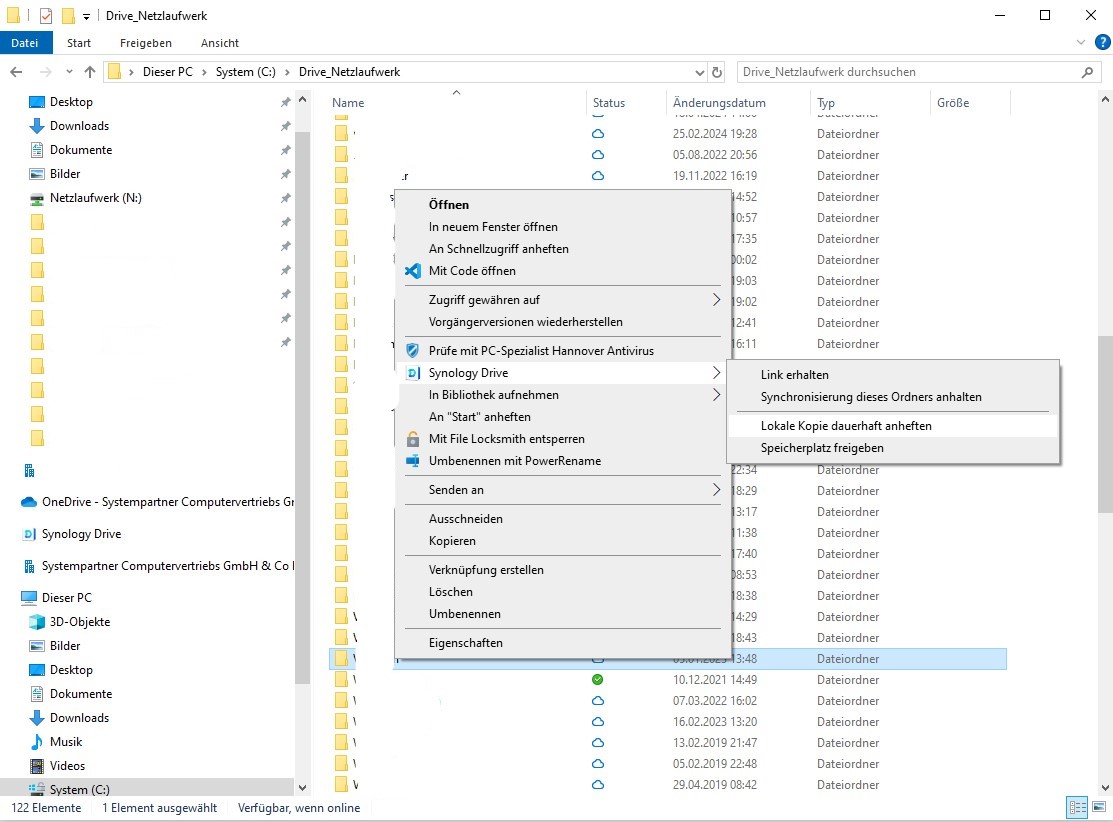Switch to thumbnail view via status bar icon
1113x822 pixels.
click(x=1099, y=807)
